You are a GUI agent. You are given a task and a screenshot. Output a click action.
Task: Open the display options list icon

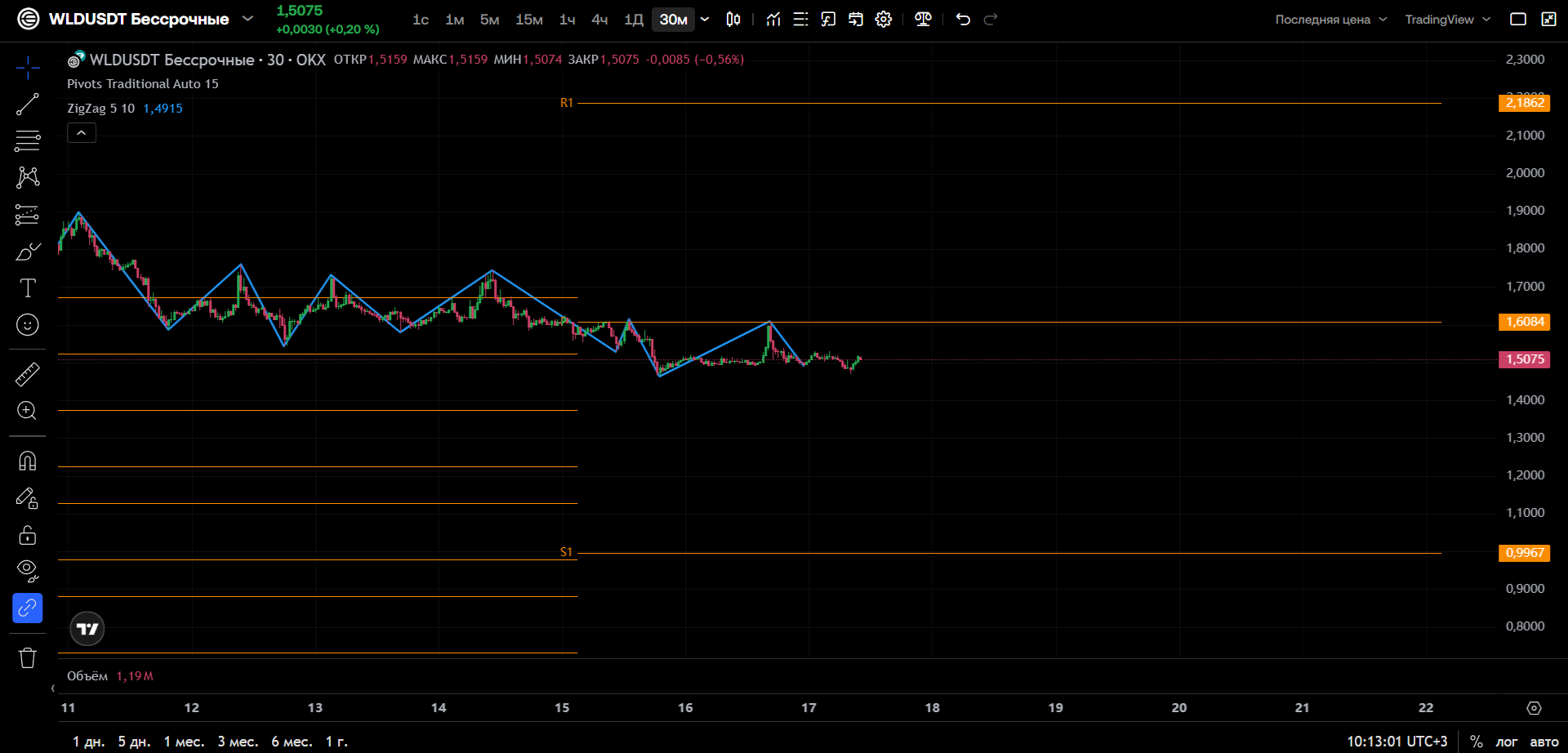point(801,20)
